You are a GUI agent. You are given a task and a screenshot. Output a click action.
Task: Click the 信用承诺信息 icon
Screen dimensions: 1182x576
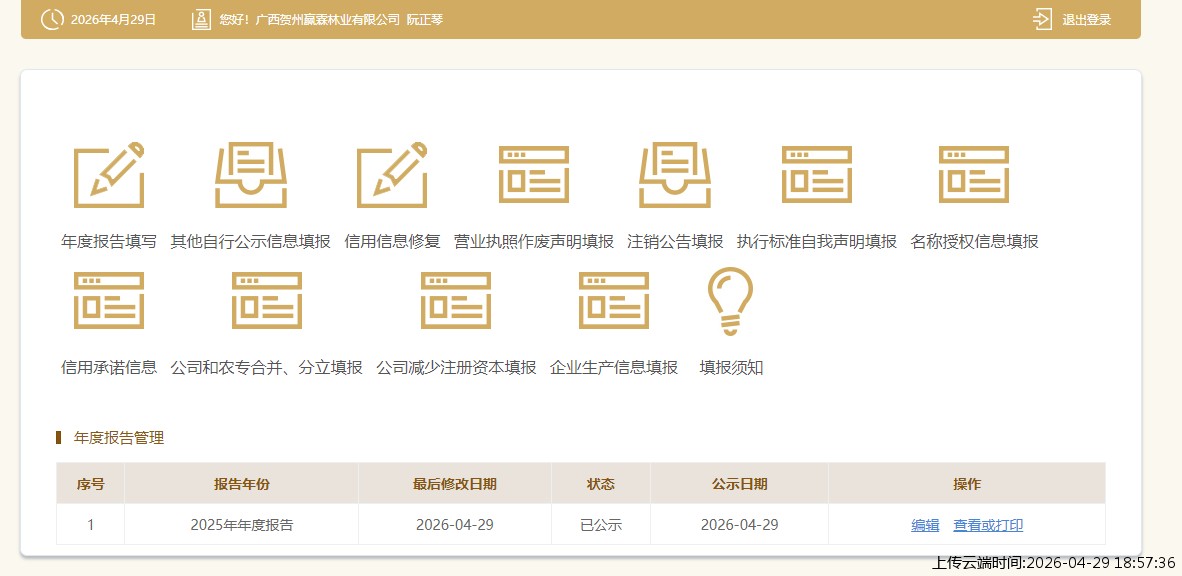(x=109, y=301)
